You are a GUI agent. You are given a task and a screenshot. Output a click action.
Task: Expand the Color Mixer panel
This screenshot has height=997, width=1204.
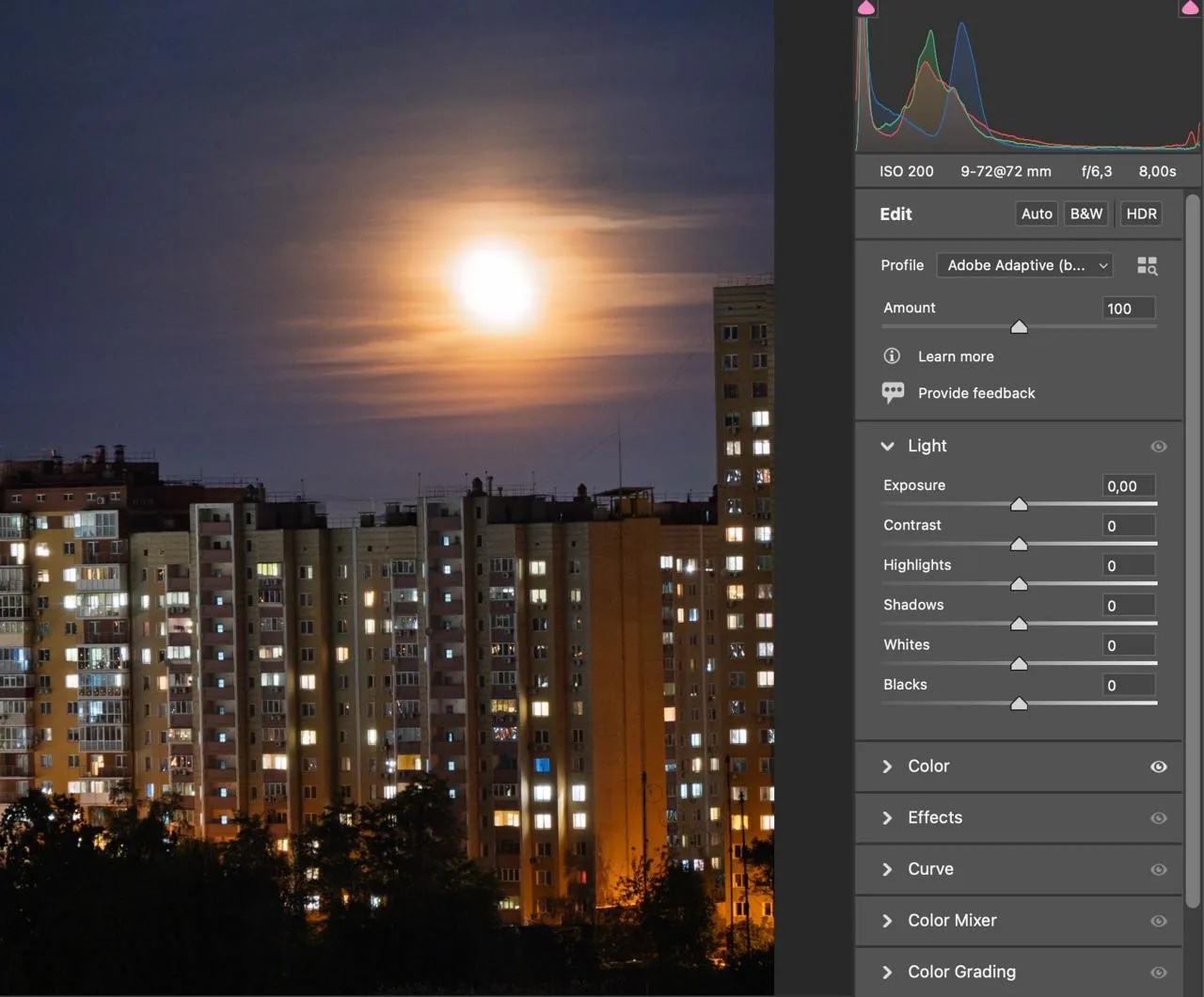pos(887,921)
